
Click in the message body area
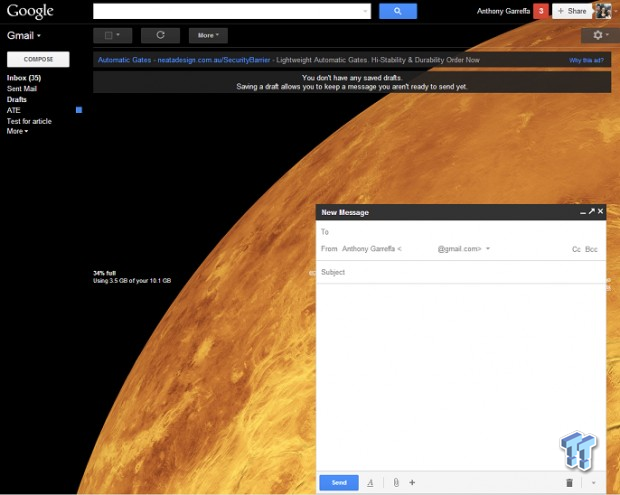click(461, 377)
